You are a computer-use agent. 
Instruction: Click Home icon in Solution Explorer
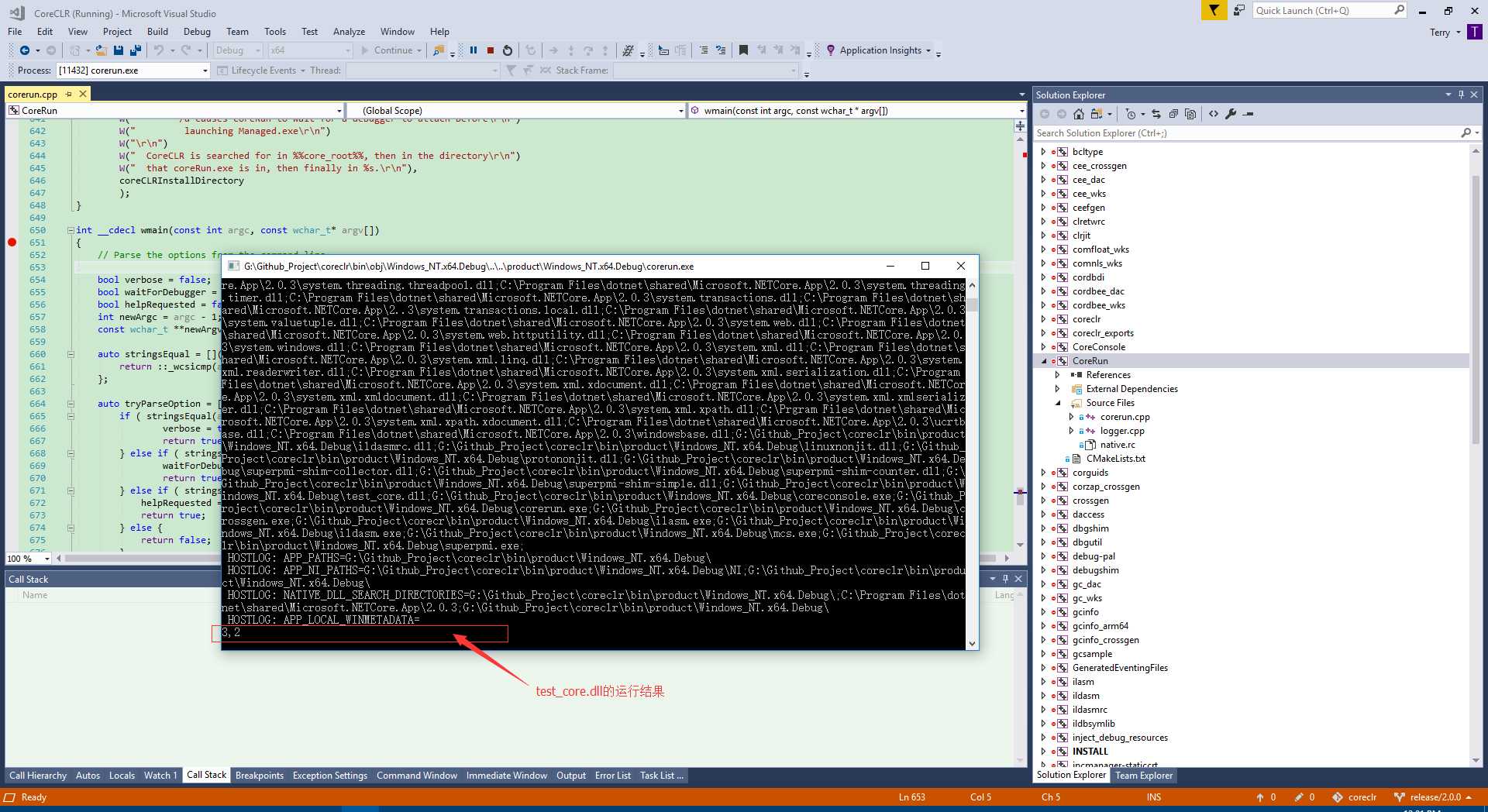click(x=1079, y=114)
